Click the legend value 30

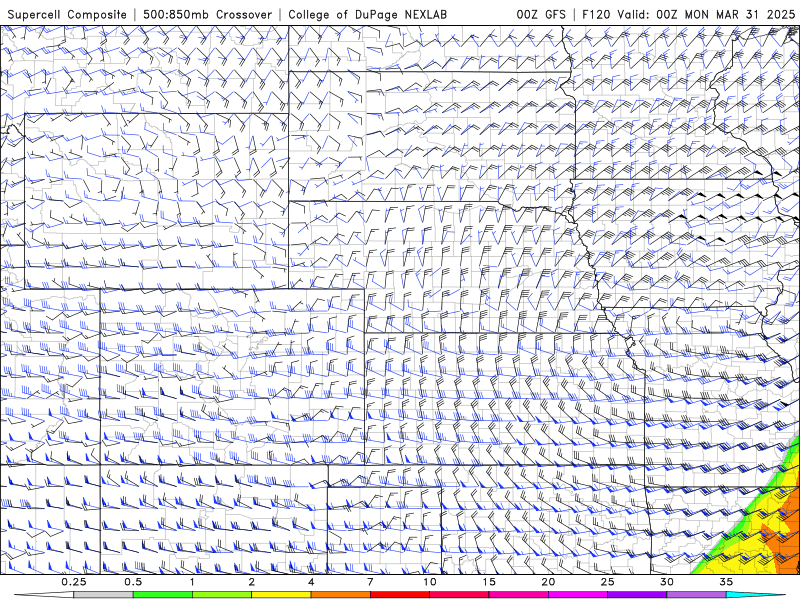[666, 582]
